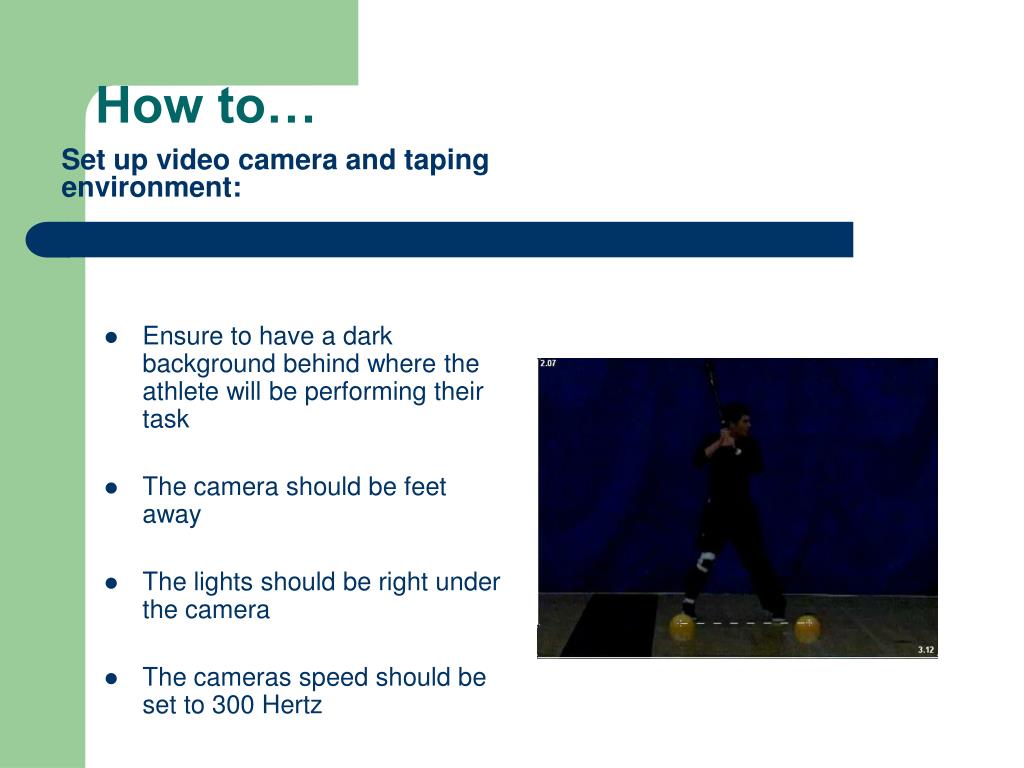Click the batter video thumbnail
1024x768 pixels.
737,507
